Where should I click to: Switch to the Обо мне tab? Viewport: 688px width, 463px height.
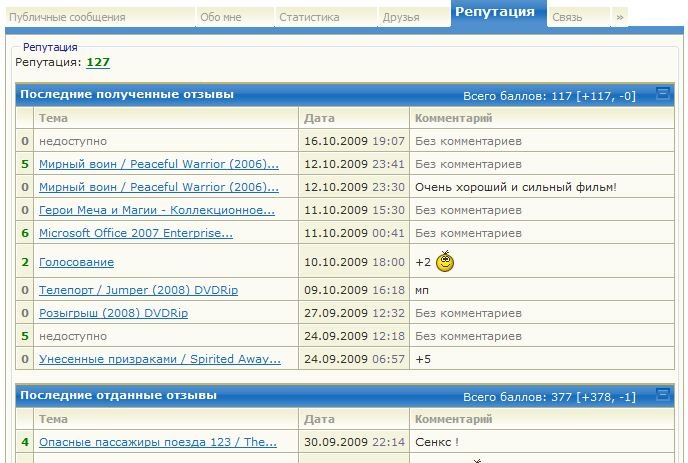click(235, 17)
